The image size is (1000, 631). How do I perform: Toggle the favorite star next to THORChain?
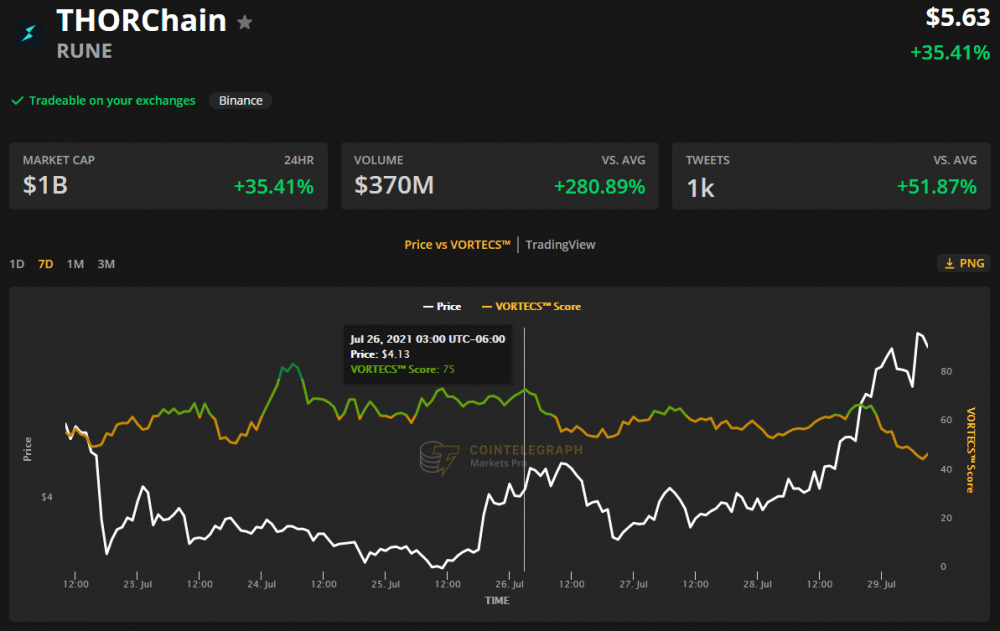[245, 22]
